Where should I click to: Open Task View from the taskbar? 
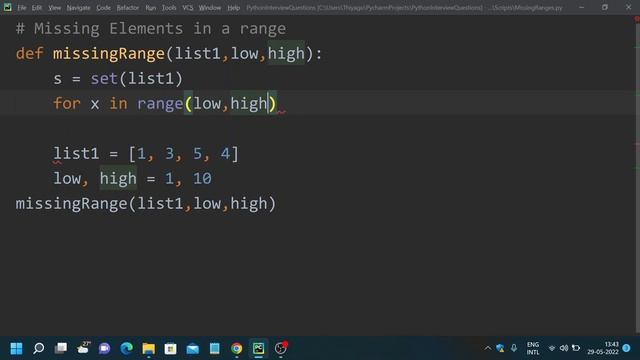coord(61,348)
